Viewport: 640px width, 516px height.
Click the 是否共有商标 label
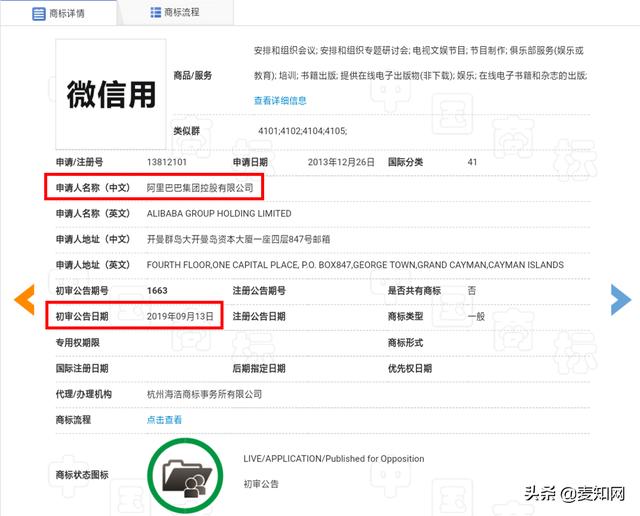[414, 291]
